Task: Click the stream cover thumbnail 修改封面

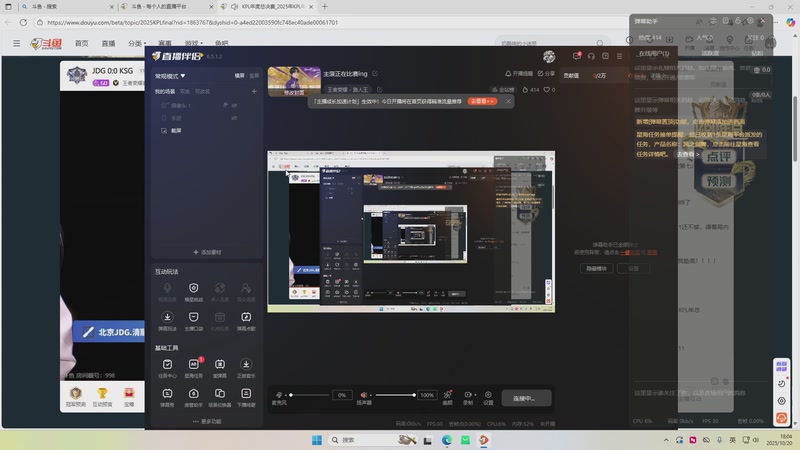Action: [x=294, y=81]
